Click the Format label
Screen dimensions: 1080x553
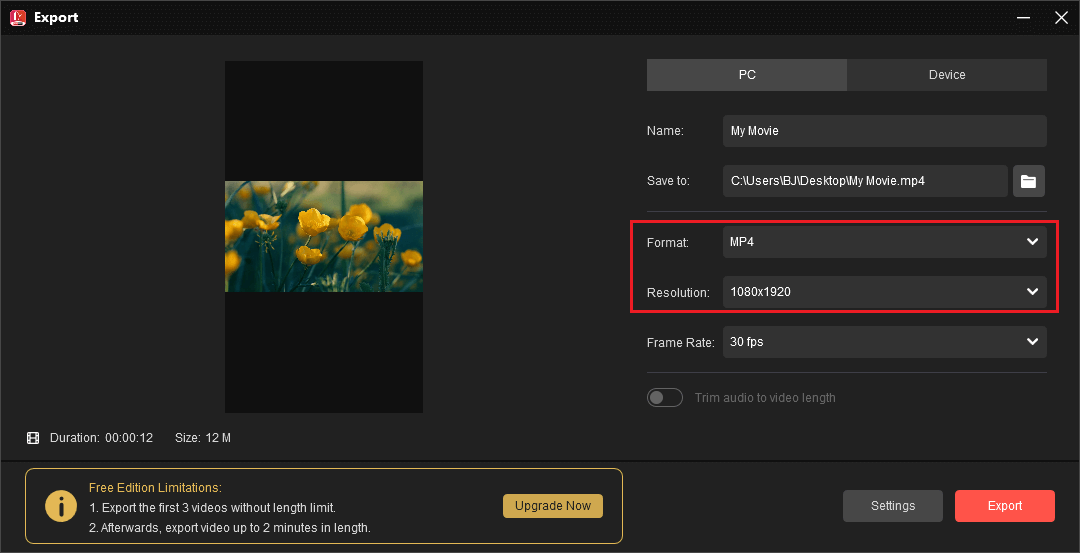[x=667, y=242]
